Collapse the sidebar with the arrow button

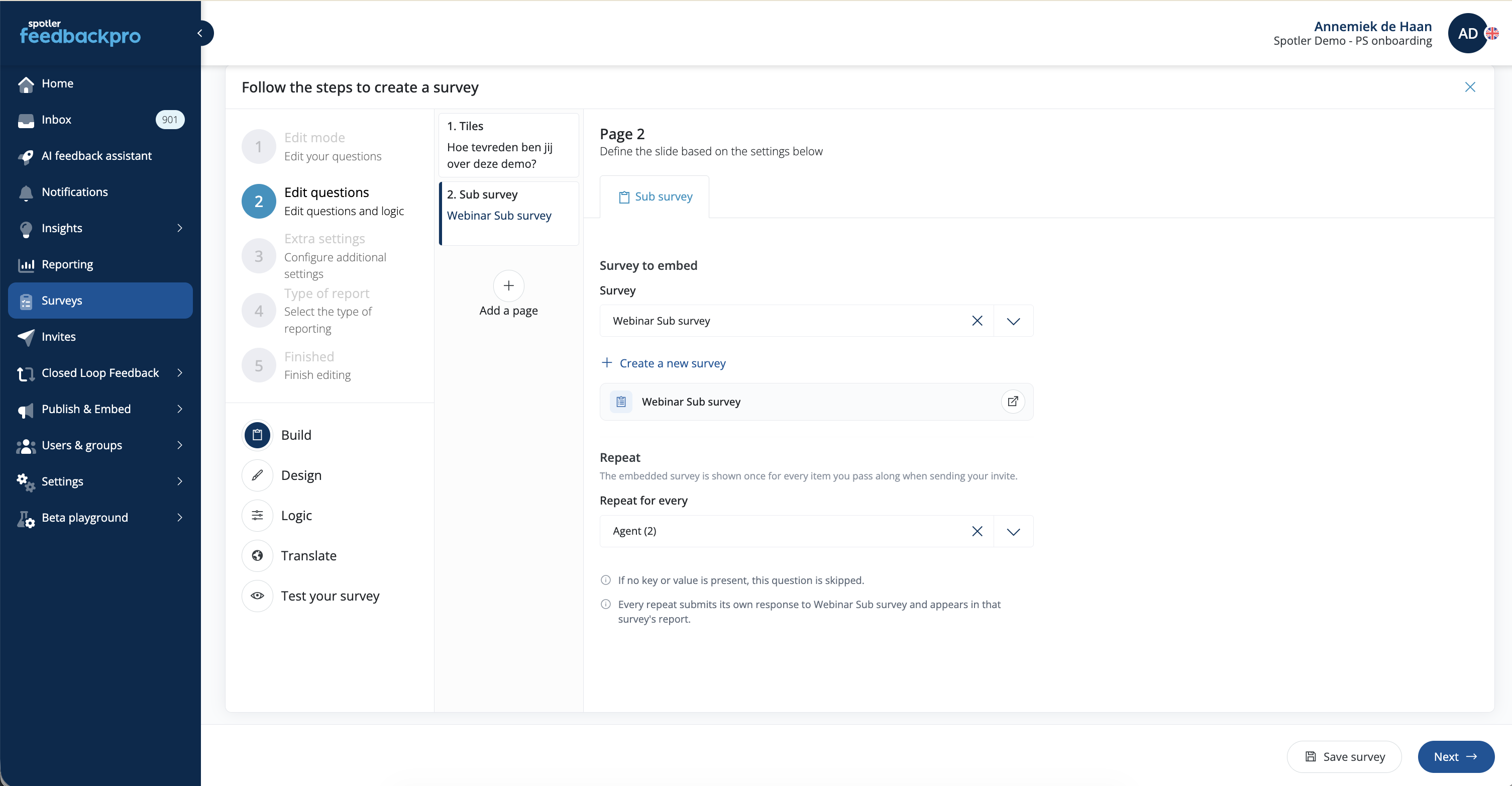(201, 33)
